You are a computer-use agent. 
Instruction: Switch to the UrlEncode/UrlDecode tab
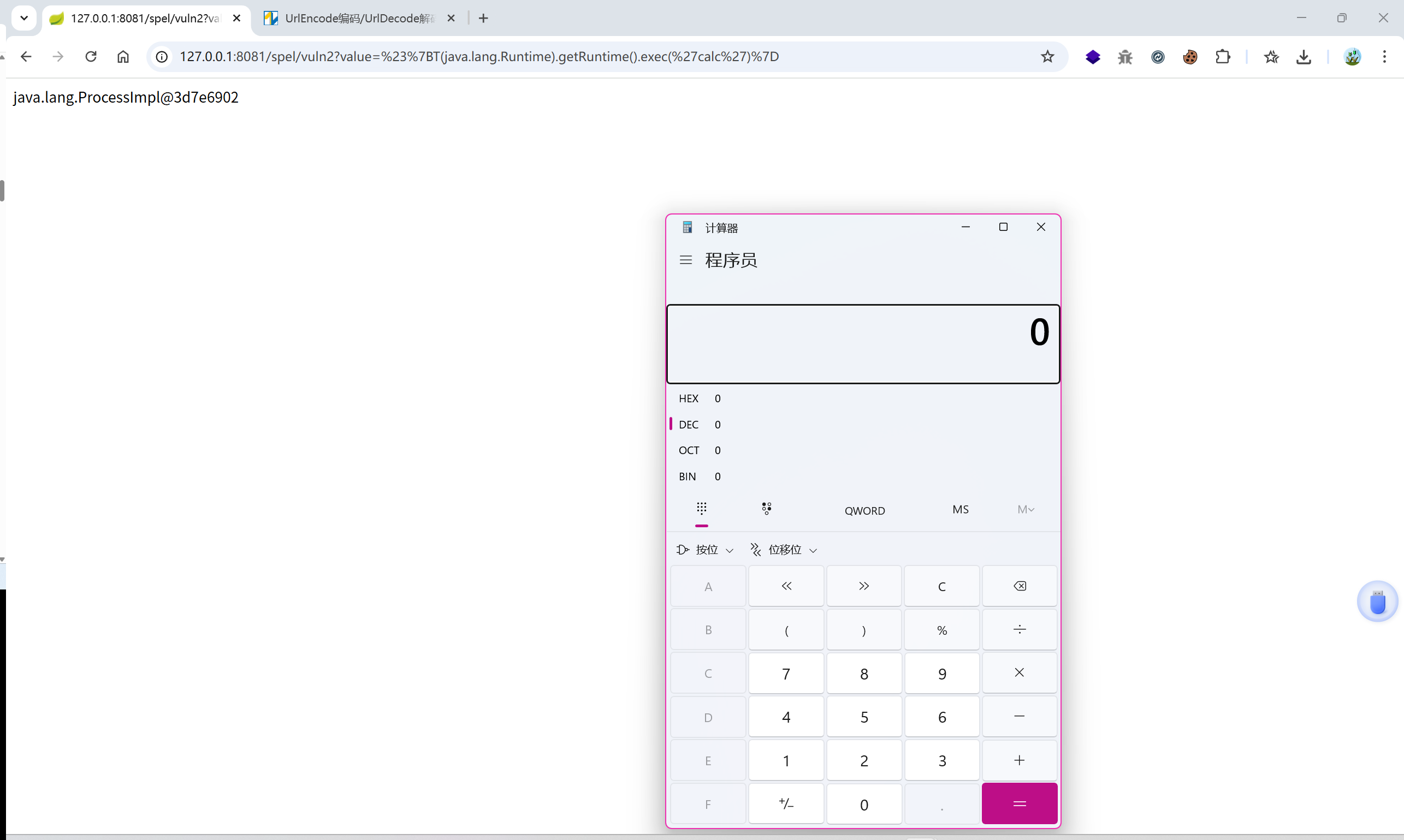pyautogui.click(x=359, y=18)
